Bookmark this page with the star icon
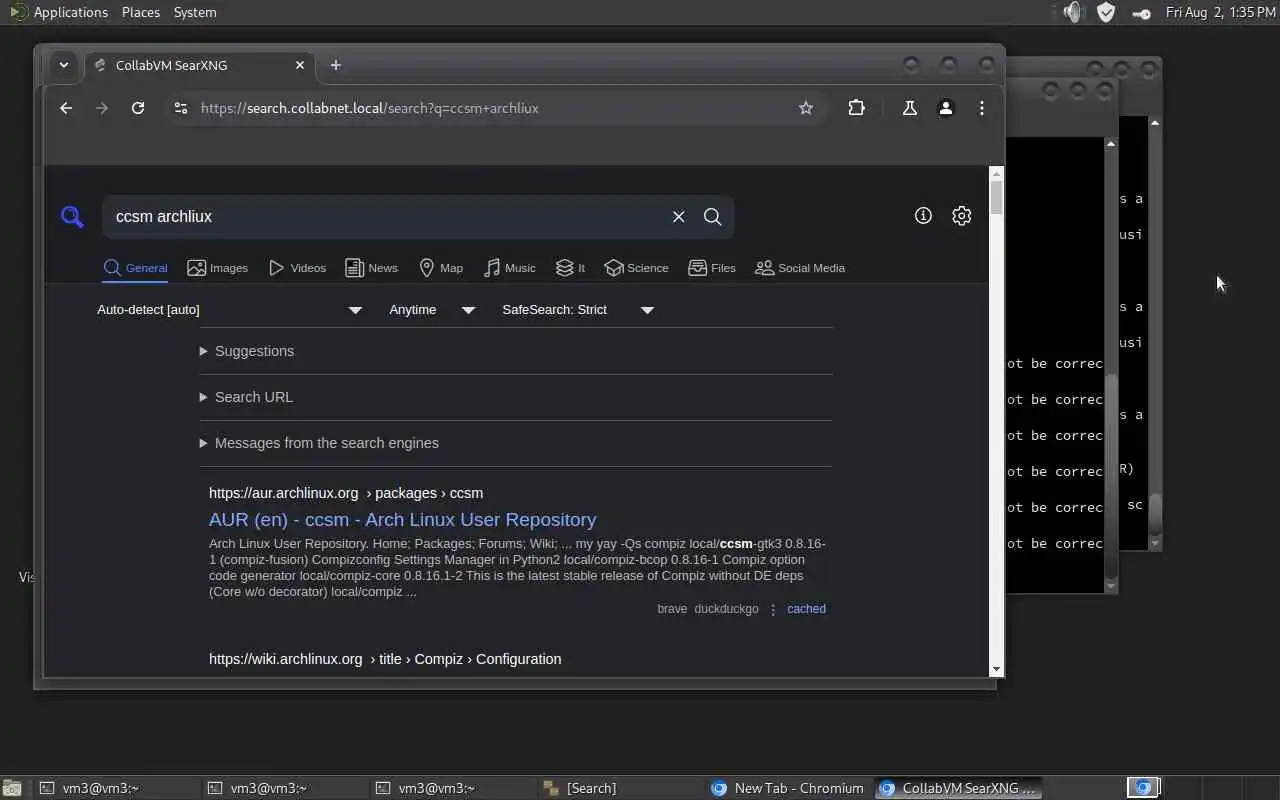1280x800 pixels. pyautogui.click(x=806, y=108)
